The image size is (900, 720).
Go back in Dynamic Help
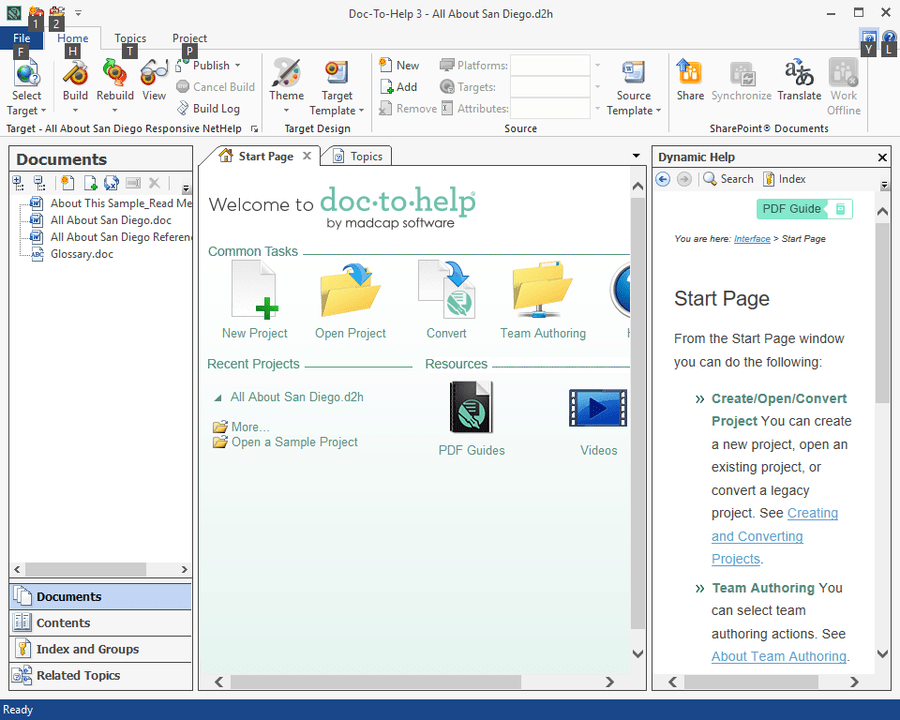[663, 179]
